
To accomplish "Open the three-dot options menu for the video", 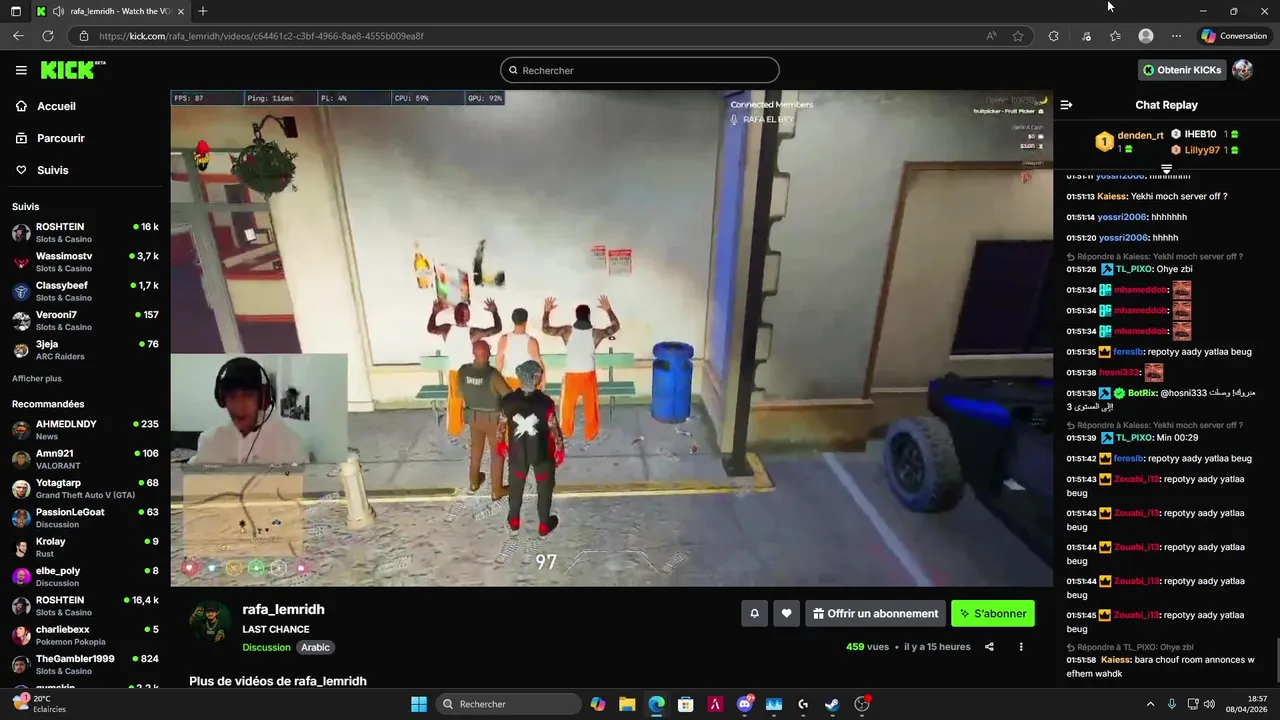I will (1021, 647).
